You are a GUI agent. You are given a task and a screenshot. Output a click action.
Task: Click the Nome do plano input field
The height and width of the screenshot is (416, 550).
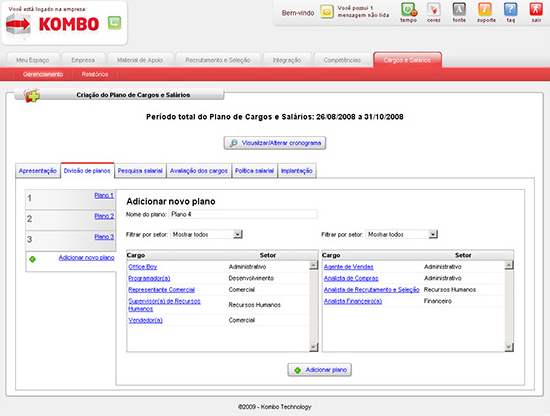243,214
